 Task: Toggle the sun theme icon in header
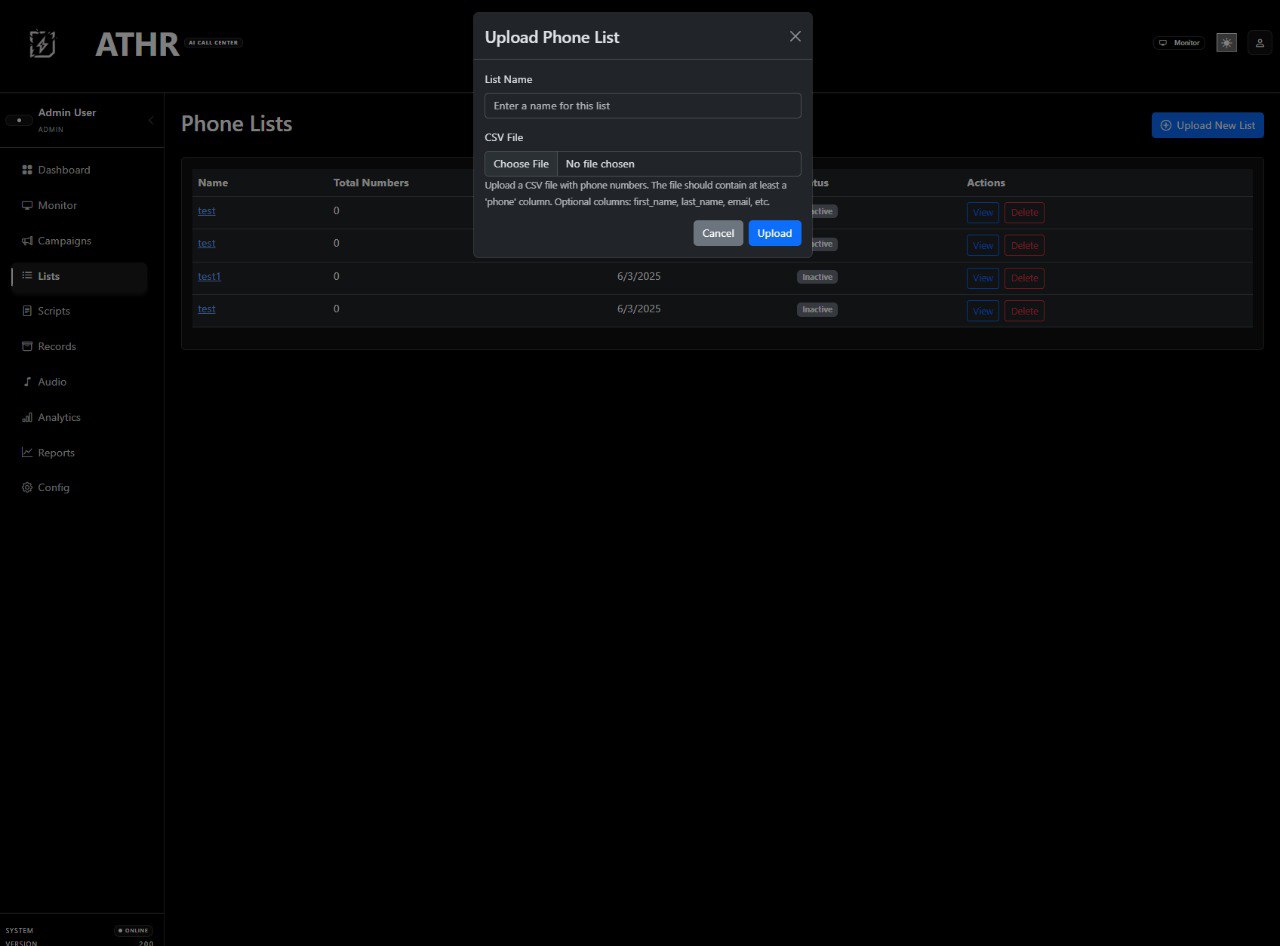[x=1226, y=43]
